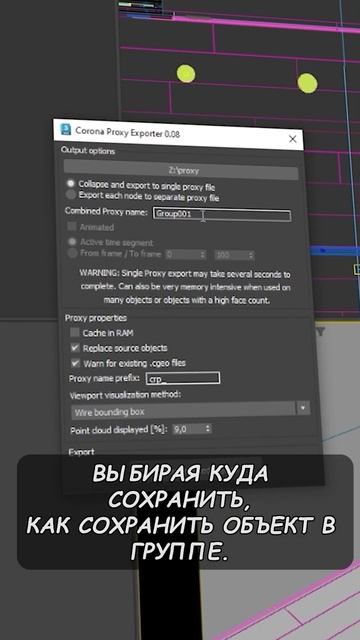Screen dimensions: 360x640
Task: Select Active time segment option
Action: pos(72,242)
